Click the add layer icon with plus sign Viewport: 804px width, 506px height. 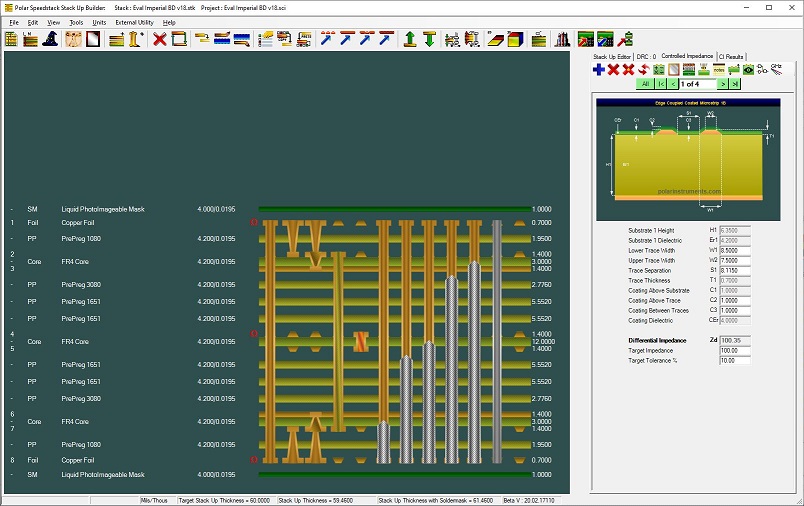click(116, 39)
